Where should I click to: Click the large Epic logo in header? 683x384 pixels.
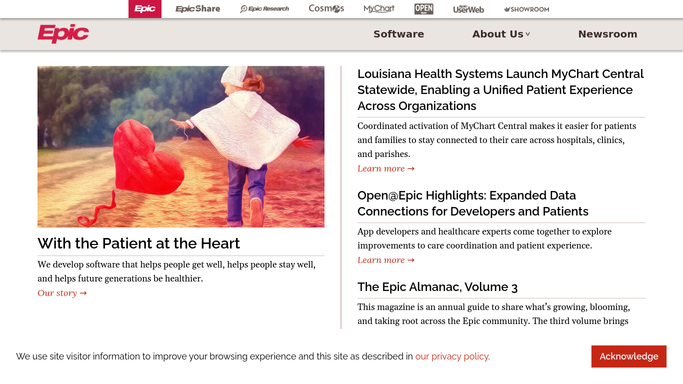point(63,34)
